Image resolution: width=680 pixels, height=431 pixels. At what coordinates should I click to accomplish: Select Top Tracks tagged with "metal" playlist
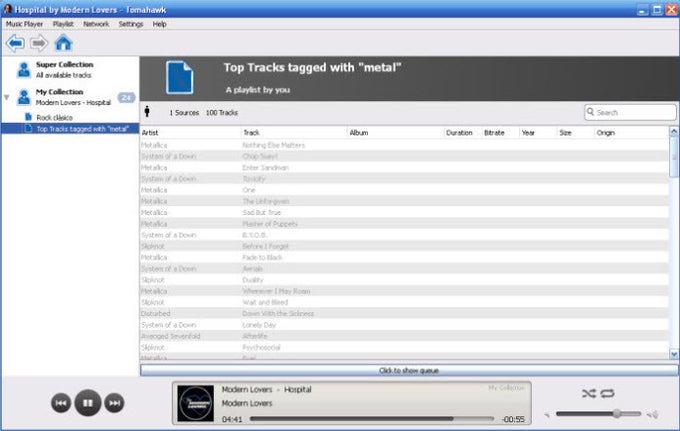point(70,129)
